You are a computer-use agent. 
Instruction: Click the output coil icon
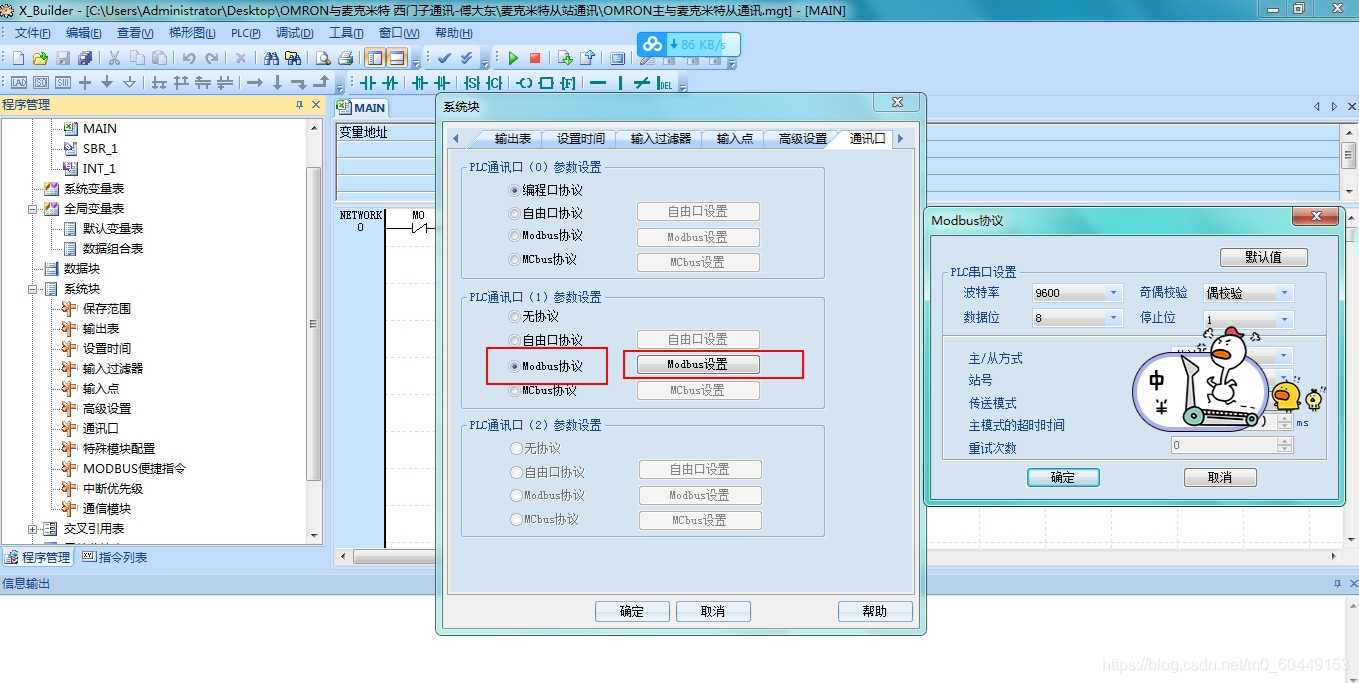coord(524,82)
